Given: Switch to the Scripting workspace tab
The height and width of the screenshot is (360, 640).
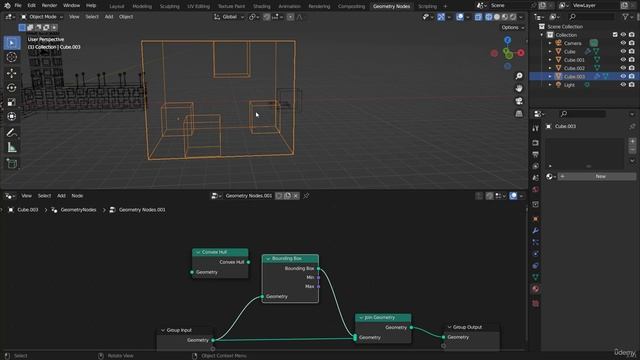Looking at the screenshot, I should click(427, 6).
